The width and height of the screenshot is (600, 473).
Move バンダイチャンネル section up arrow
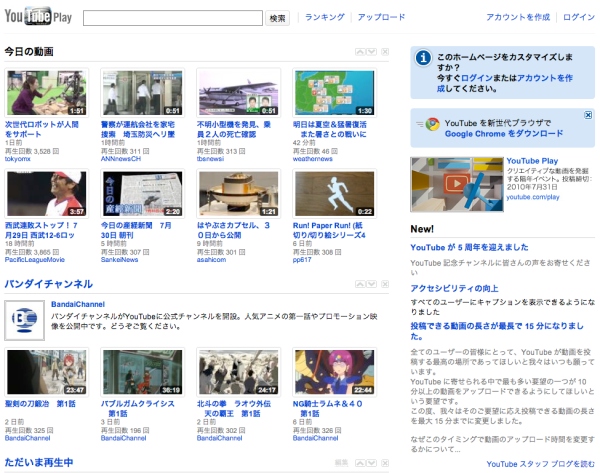(360, 284)
